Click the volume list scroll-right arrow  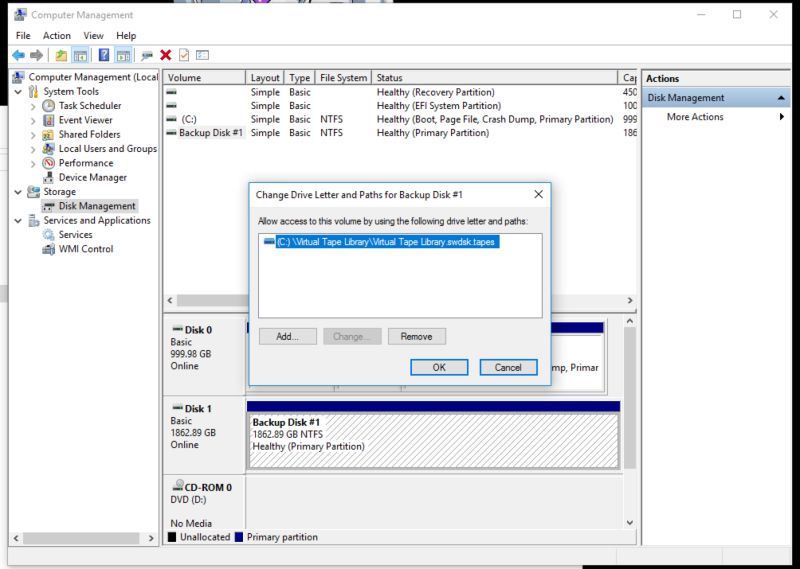[x=630, y=301]
